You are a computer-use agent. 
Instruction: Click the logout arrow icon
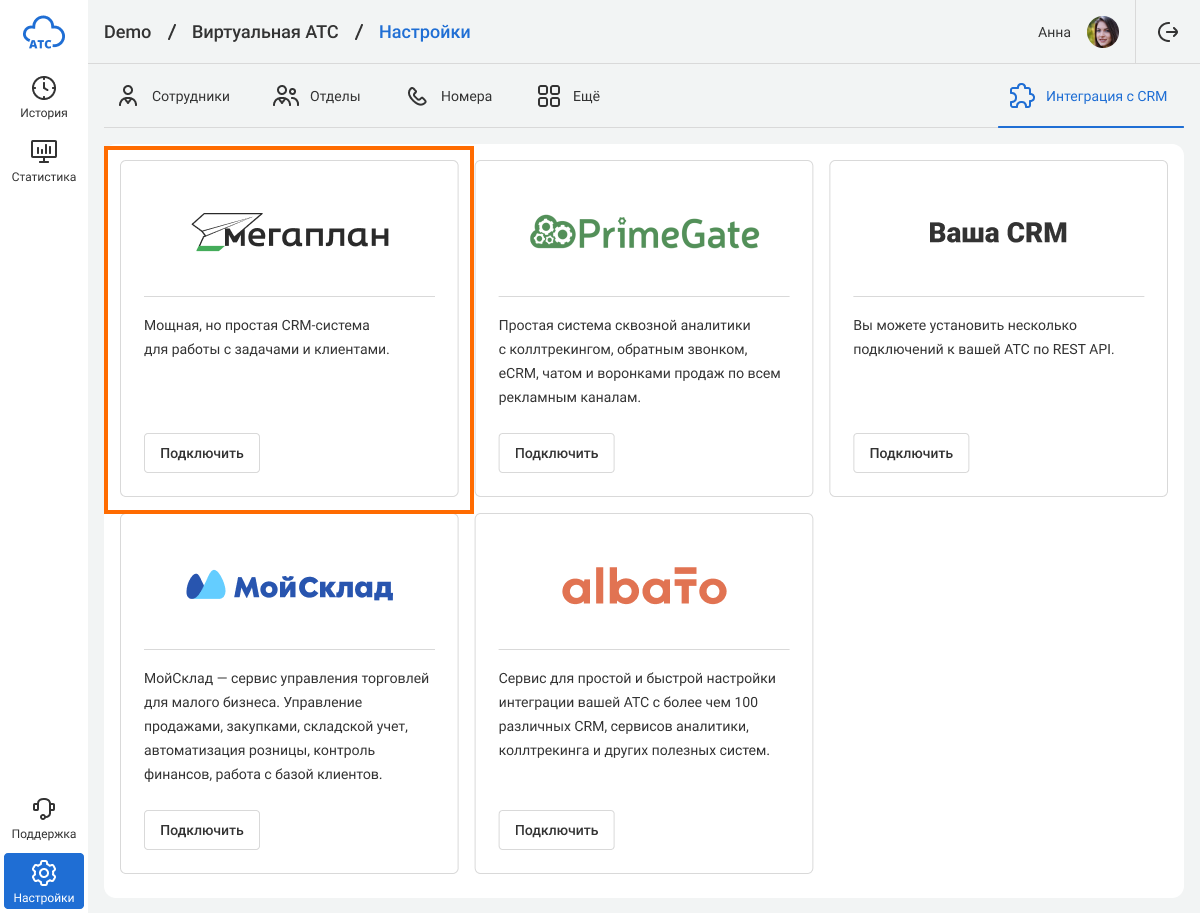coord(1167,32)
